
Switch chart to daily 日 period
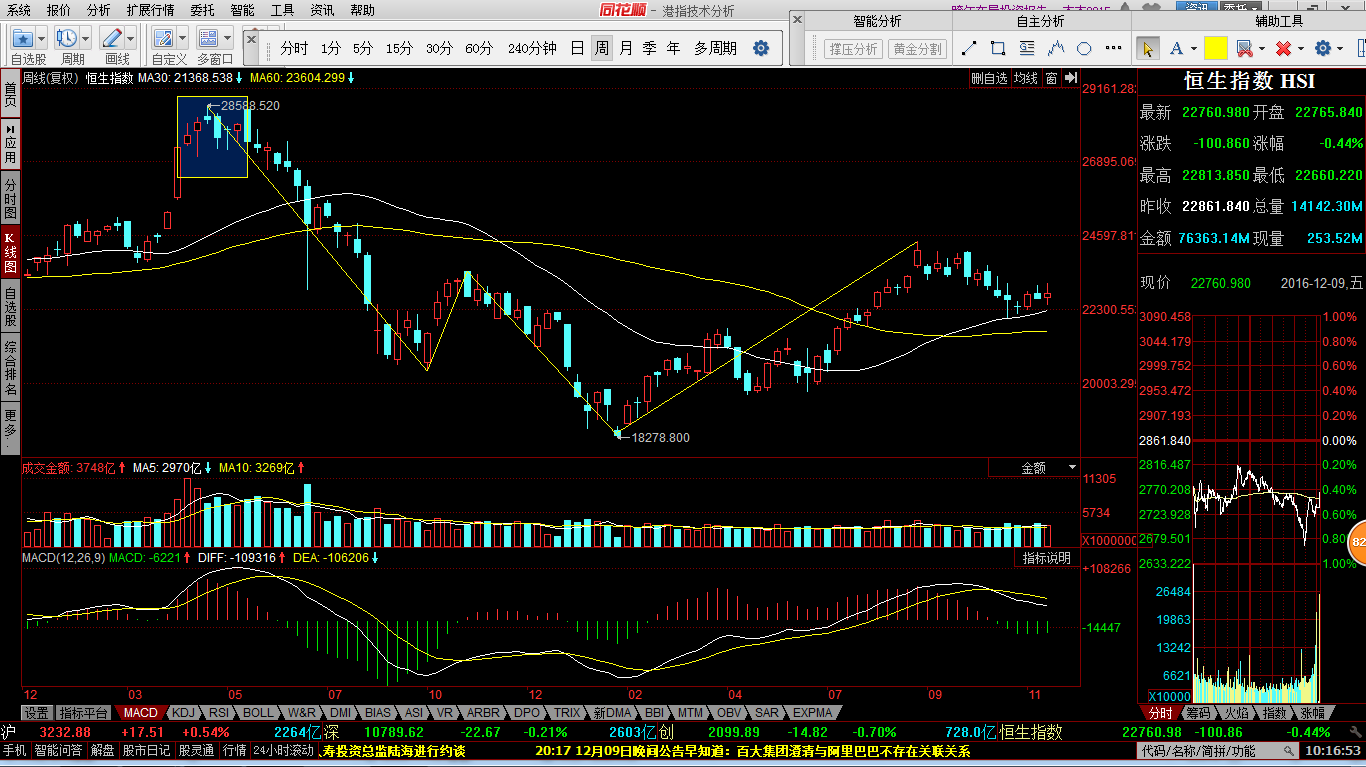click(577, 48)
